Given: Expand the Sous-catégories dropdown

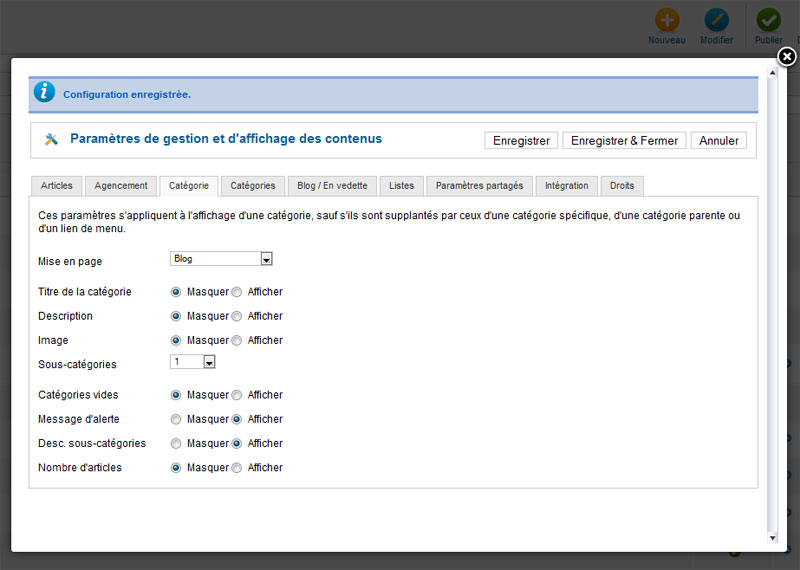Looking at the screenshot, I should 209,362.
